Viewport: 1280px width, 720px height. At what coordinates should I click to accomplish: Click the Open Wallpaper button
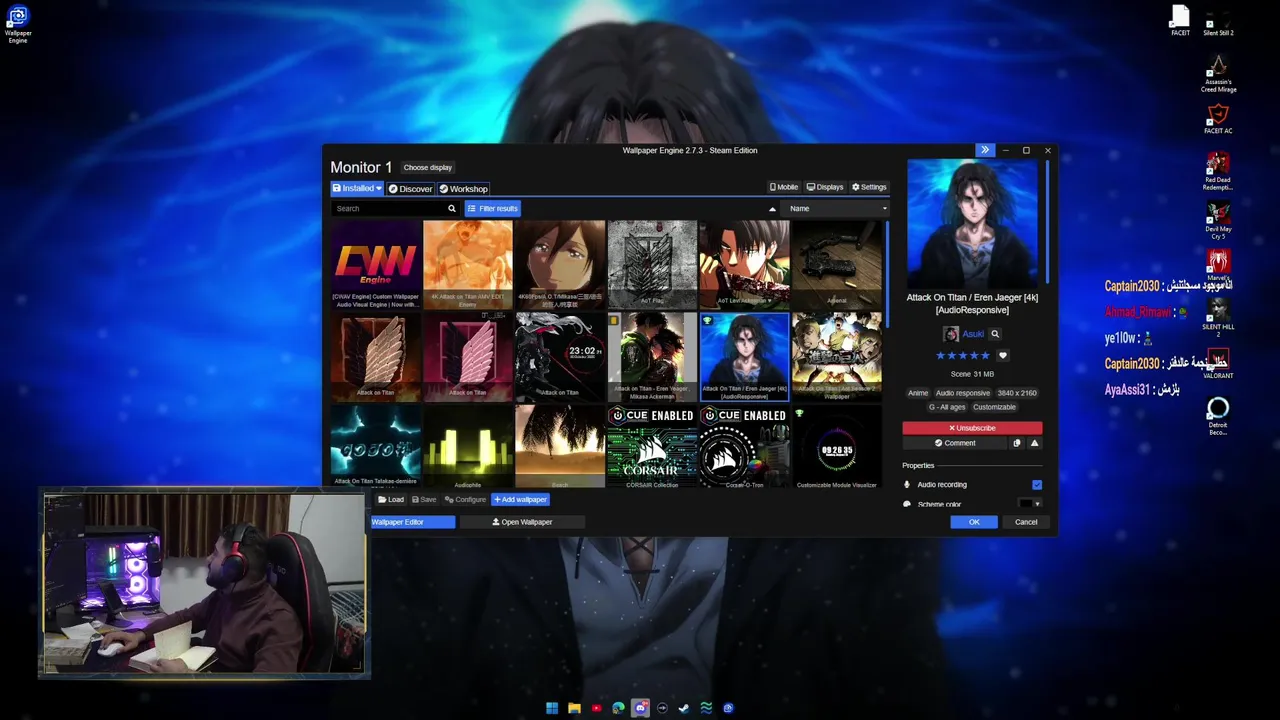pos(522,522)
